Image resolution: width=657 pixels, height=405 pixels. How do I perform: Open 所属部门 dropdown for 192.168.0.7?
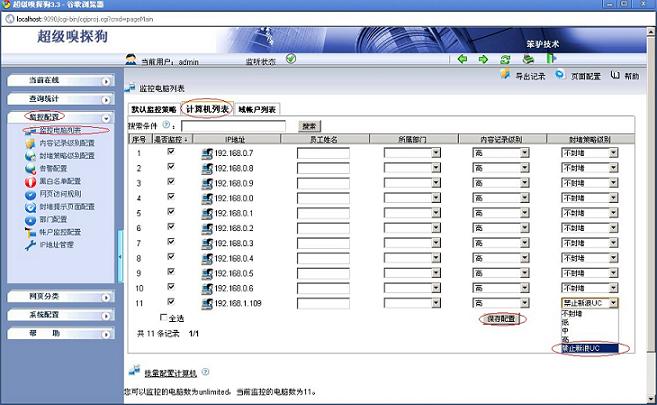436,153
